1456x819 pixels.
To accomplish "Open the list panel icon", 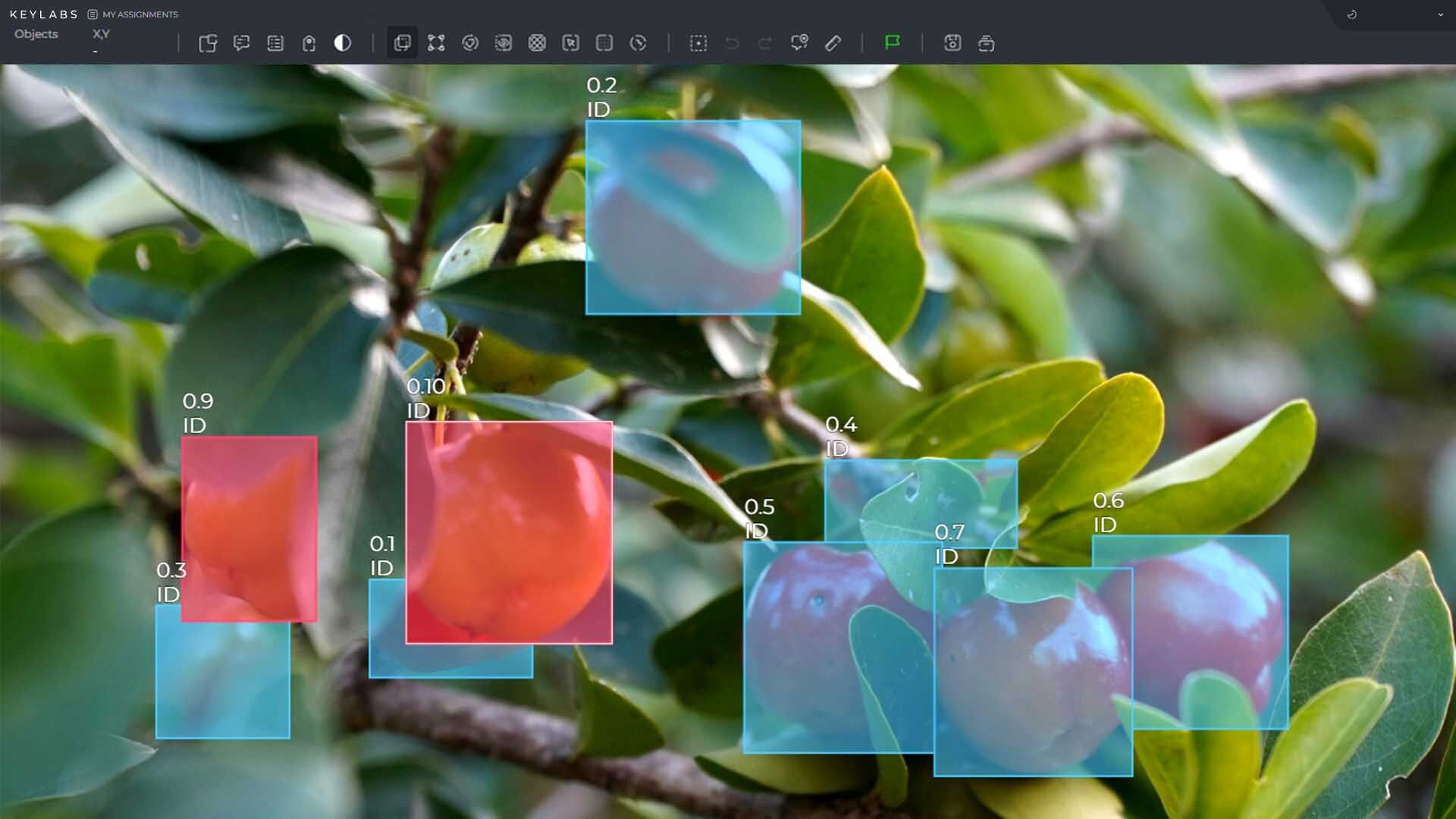I will [x=275, y=43].
